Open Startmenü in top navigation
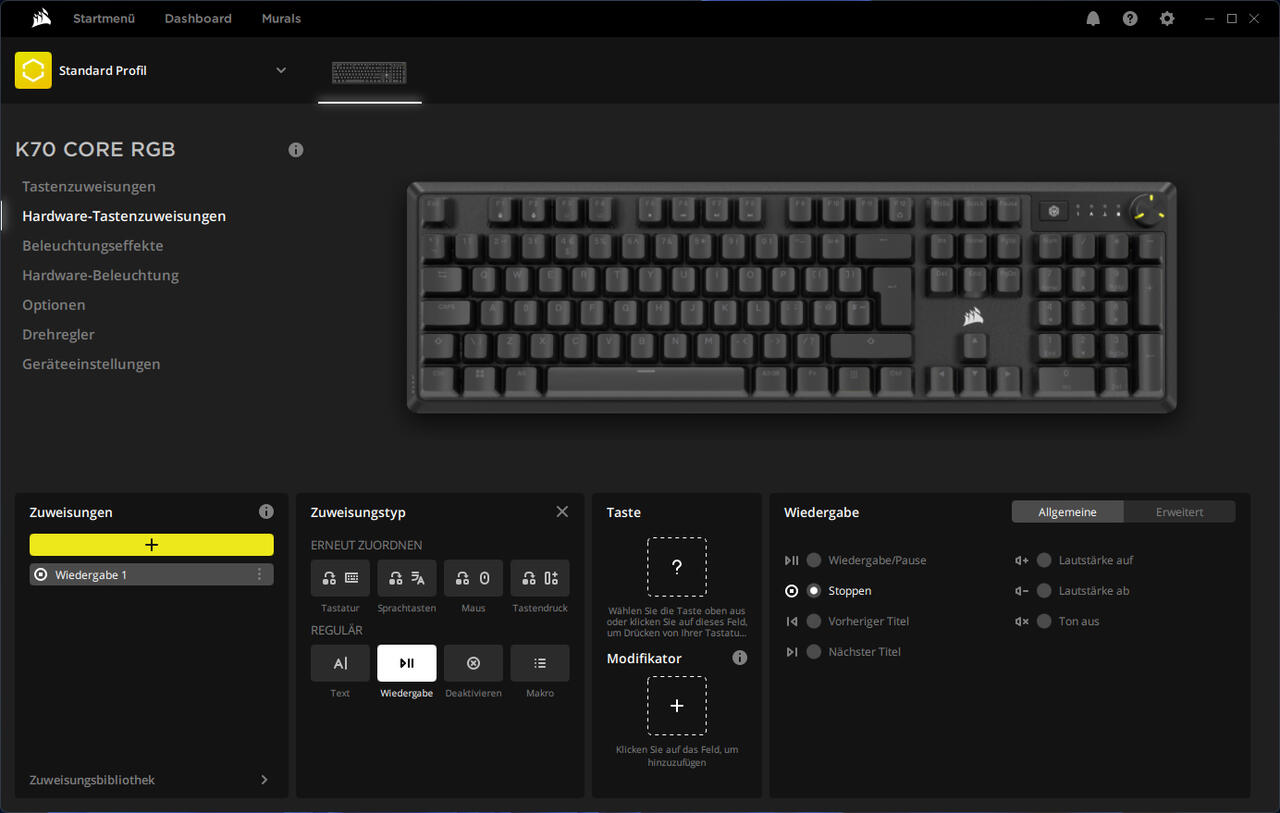1280x813 pixels. [x=104, y=18]
